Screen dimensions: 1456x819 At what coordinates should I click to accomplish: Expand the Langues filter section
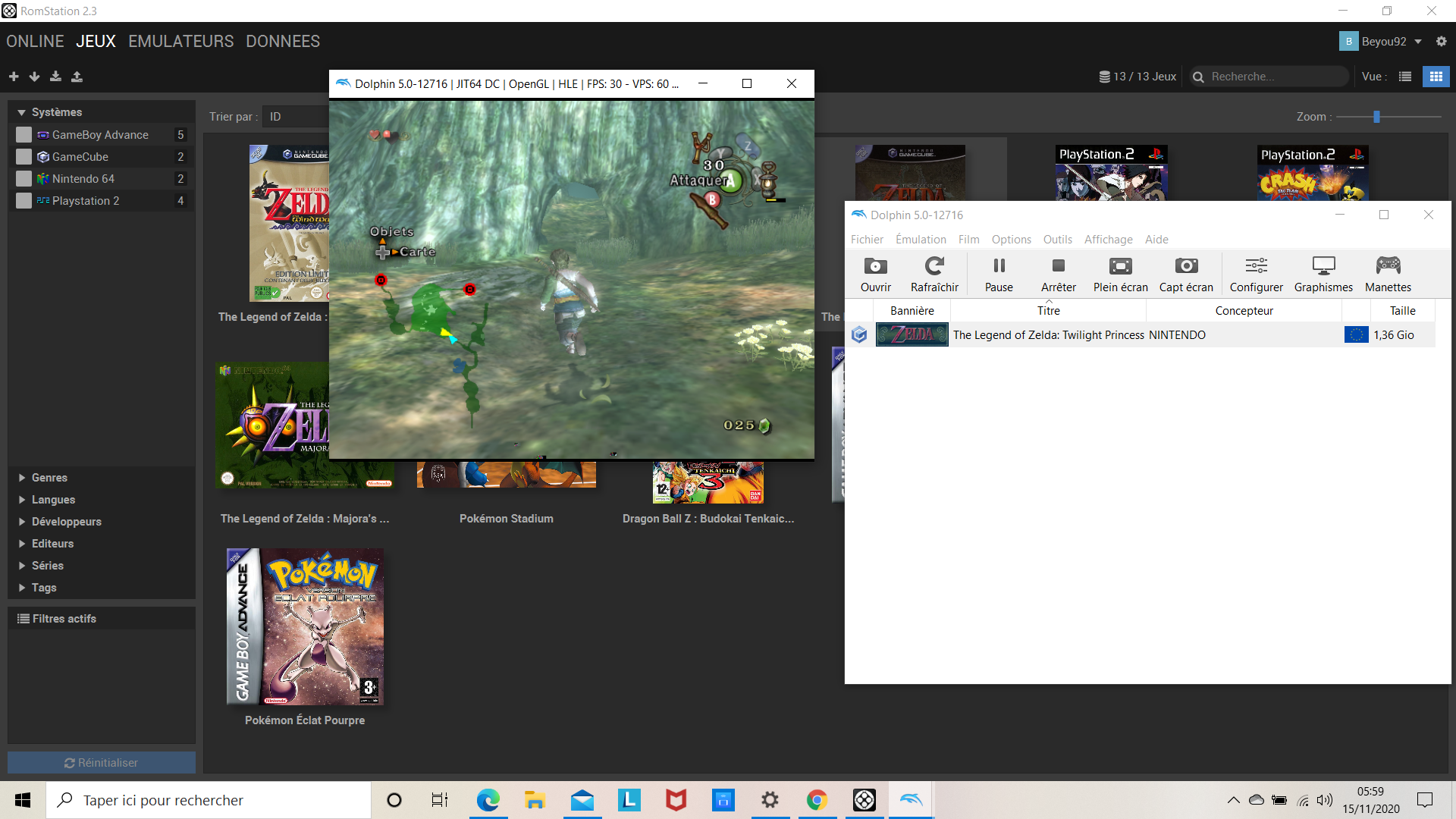pos(22,500)
